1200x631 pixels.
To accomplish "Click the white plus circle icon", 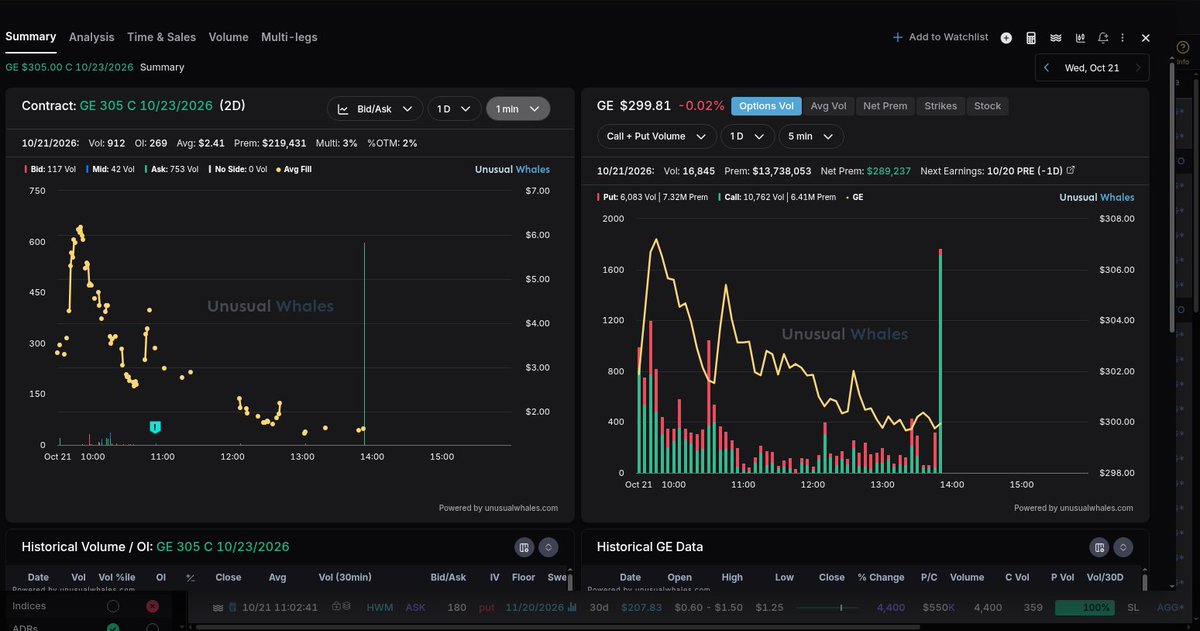I will pyautogui.click(x=1006, y=38).
